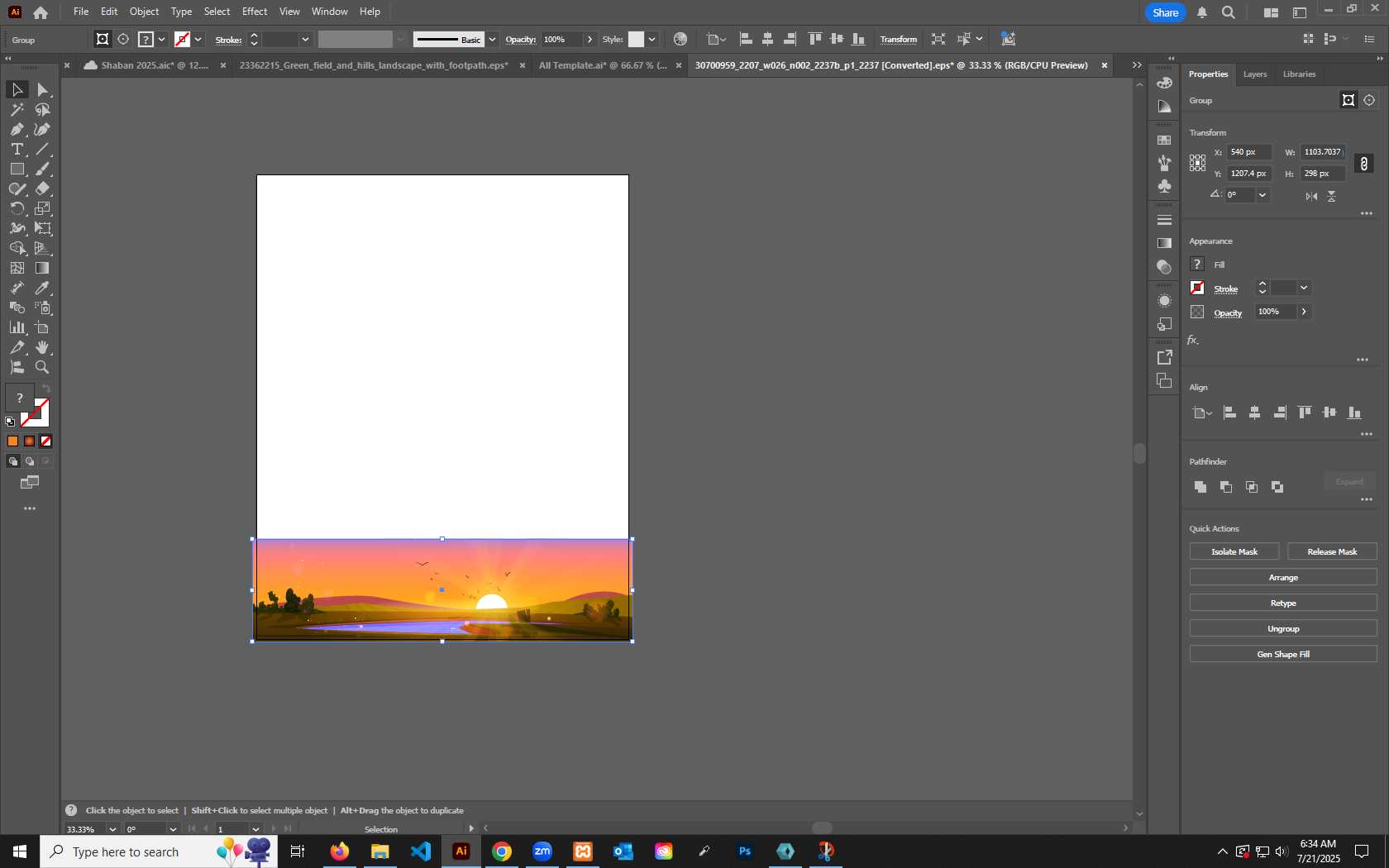
Task: Open the artboard navigation dropdown
Action: tap(255, 829)
